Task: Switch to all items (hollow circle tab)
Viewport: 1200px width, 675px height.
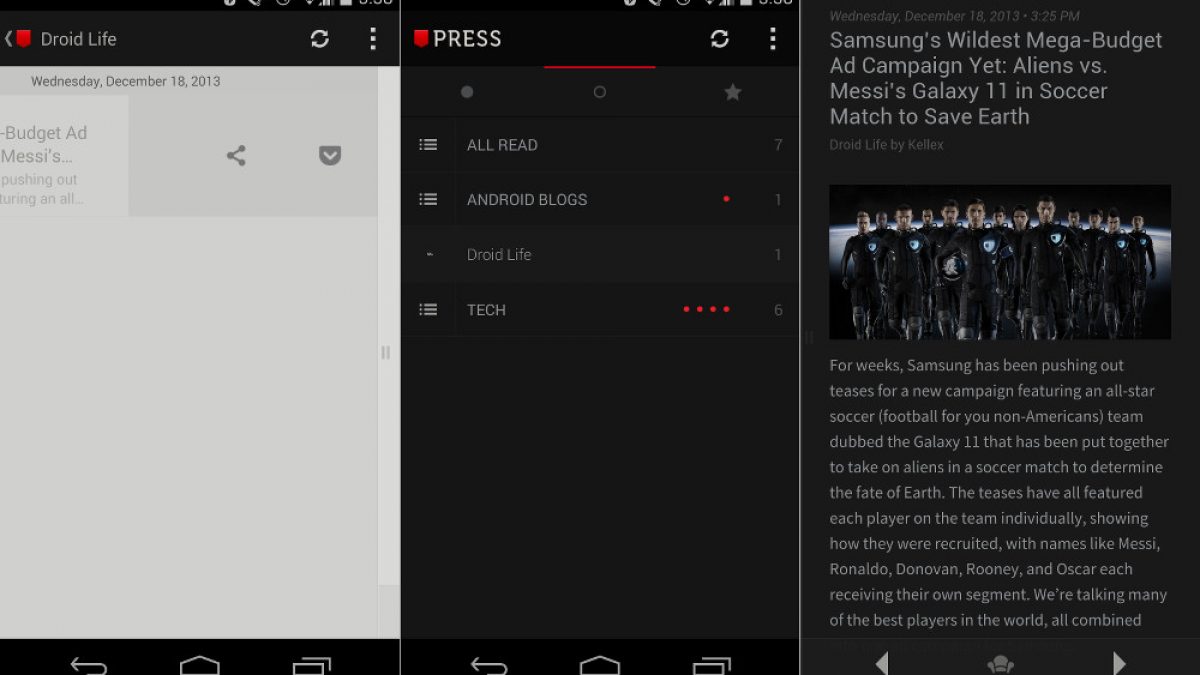Action: click(x=600, y=92)
